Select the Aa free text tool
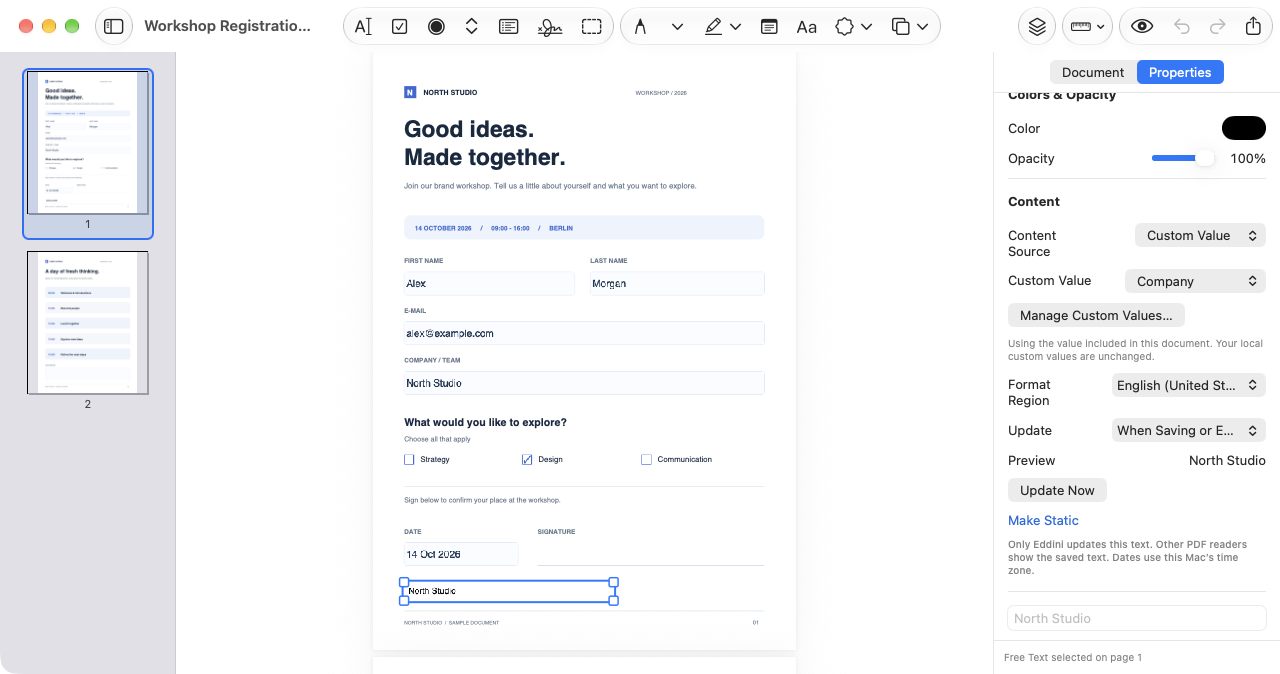This screenshot has height=674, width=1280. coord(806,27)
